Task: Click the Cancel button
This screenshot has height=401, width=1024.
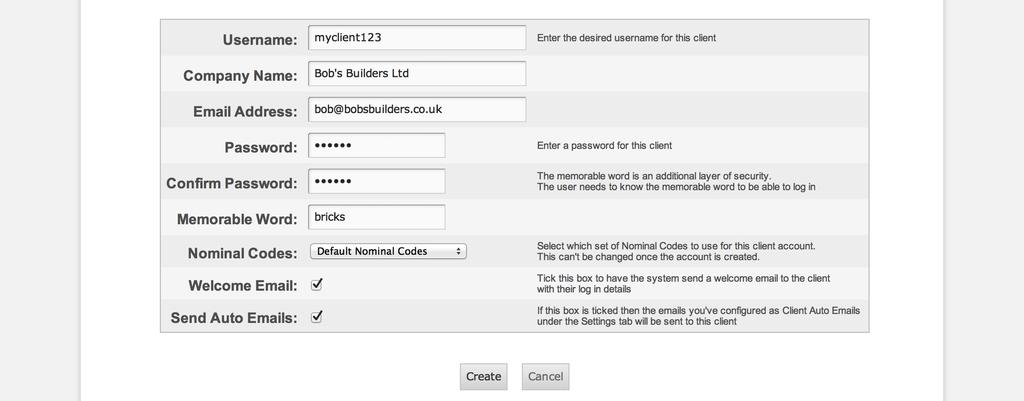Action: point(545,377)
